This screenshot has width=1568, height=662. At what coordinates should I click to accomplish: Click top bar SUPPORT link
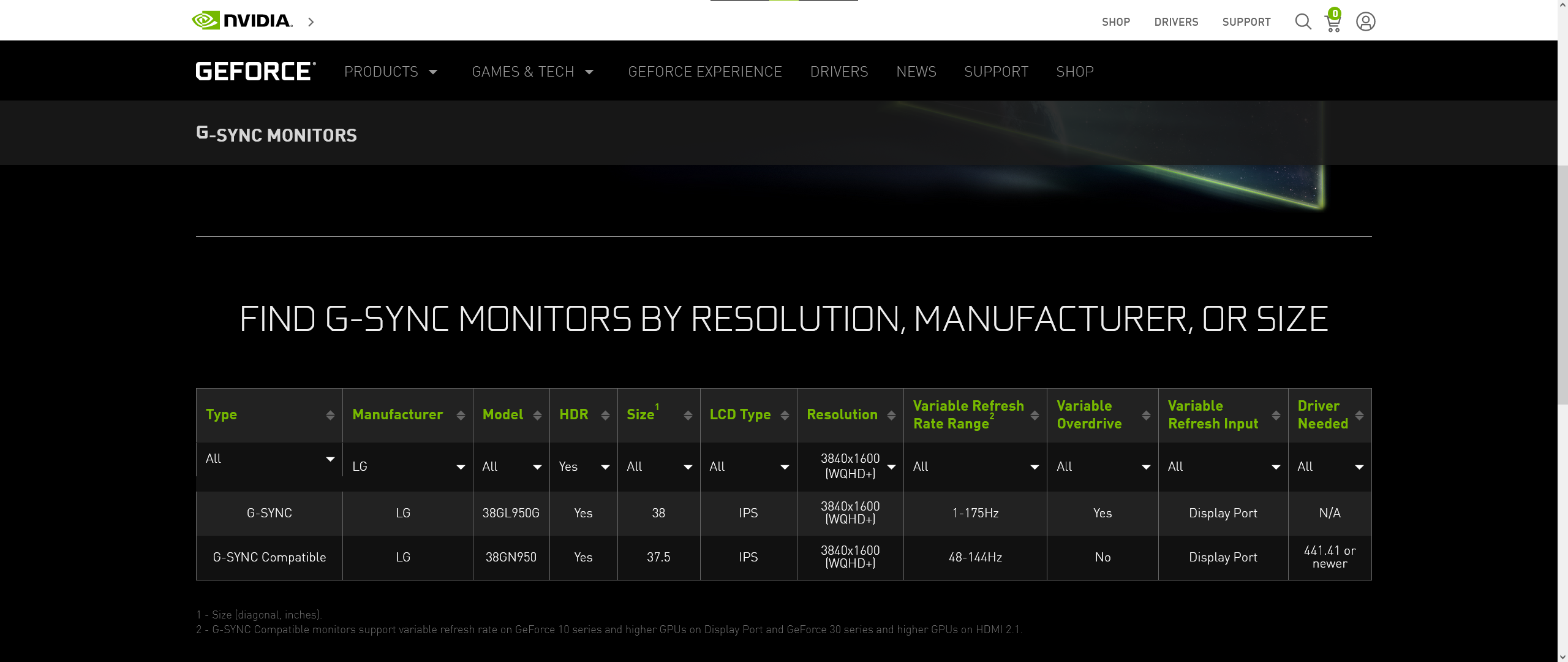click(1246, 22)
